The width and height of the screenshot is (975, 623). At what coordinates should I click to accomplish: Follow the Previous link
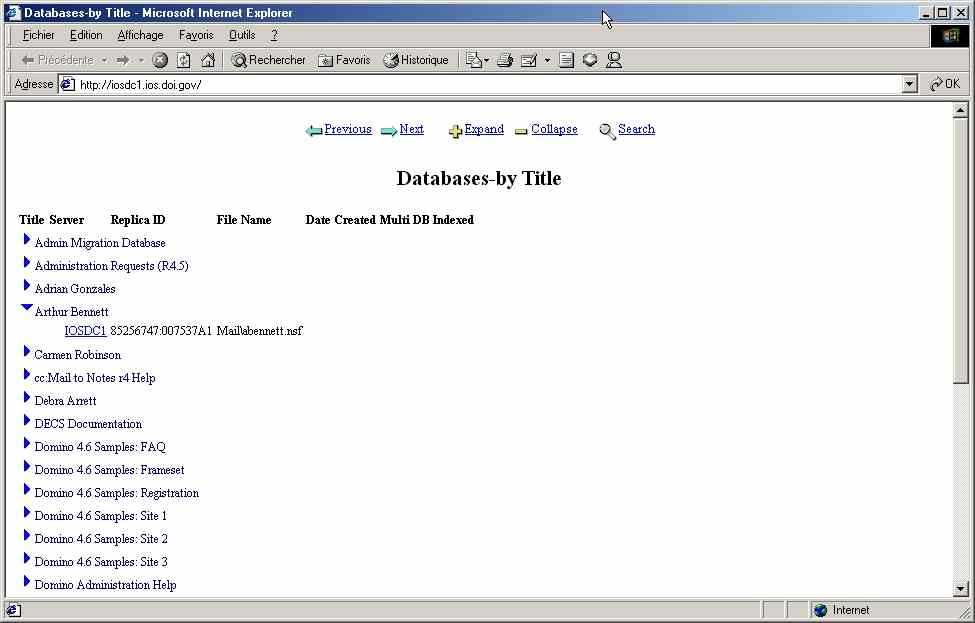(348, 129)
